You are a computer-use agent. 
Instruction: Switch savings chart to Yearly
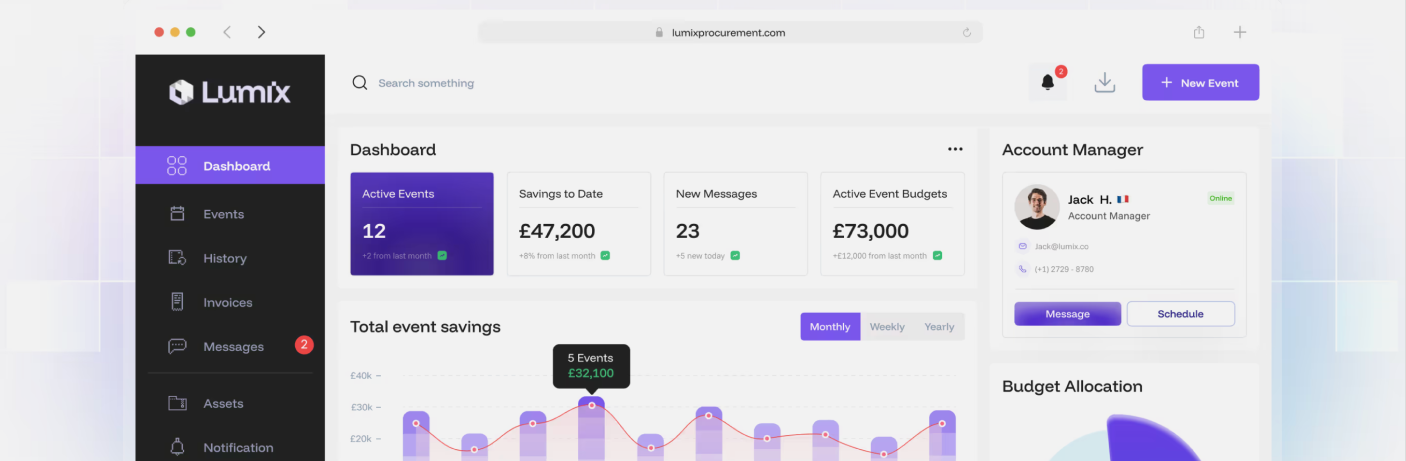[939, 327]
